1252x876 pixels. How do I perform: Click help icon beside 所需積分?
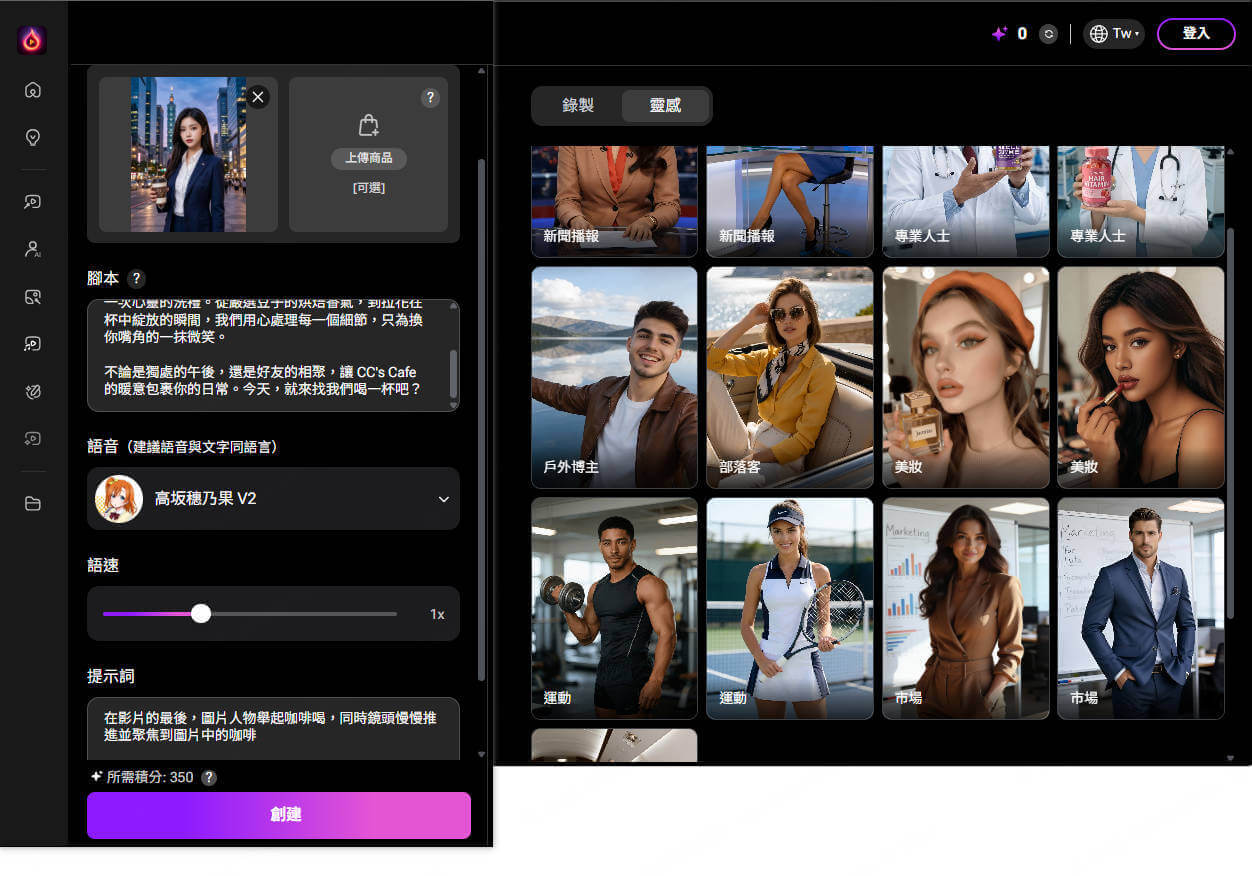[209, 777]
